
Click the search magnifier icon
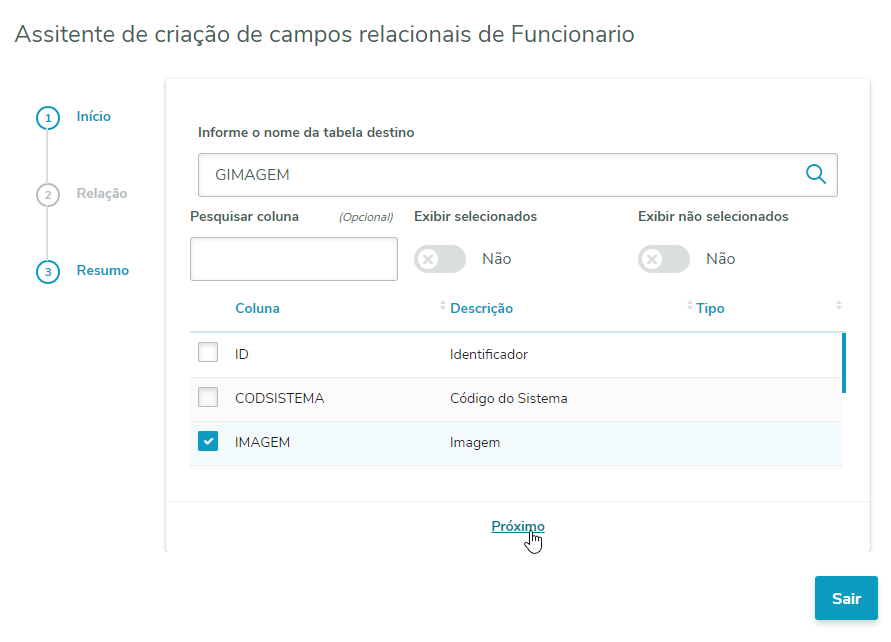[816, 175]
